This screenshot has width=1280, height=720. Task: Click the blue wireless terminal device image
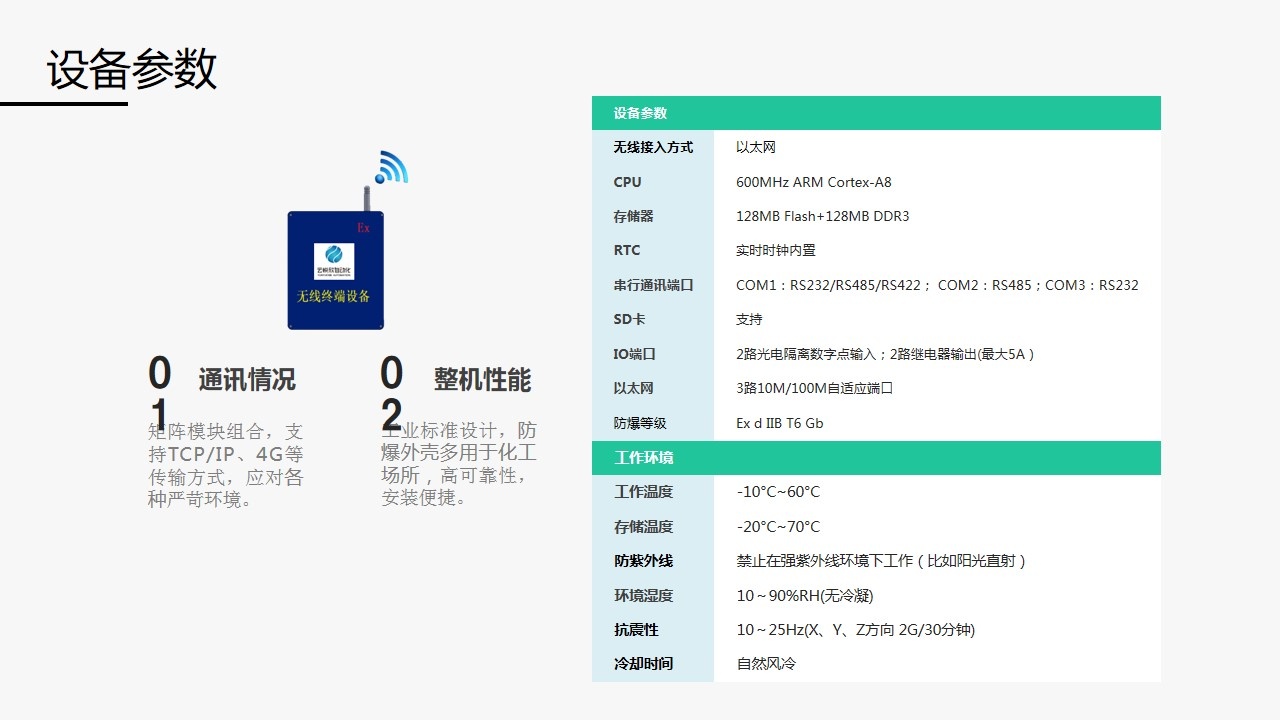click(336, 270)
